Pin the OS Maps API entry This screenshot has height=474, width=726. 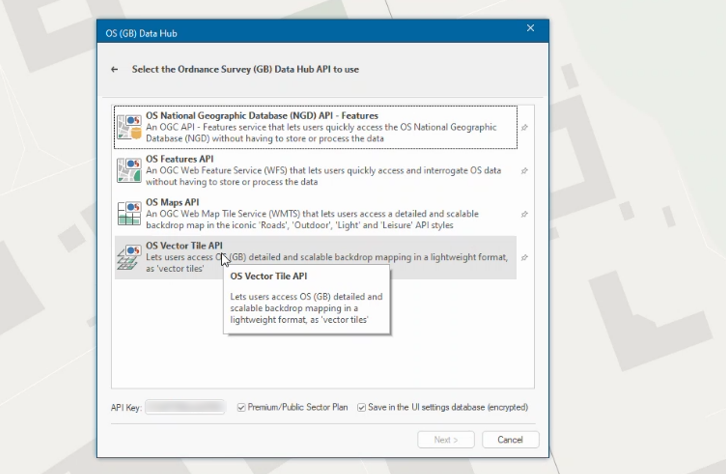(524, 214)
